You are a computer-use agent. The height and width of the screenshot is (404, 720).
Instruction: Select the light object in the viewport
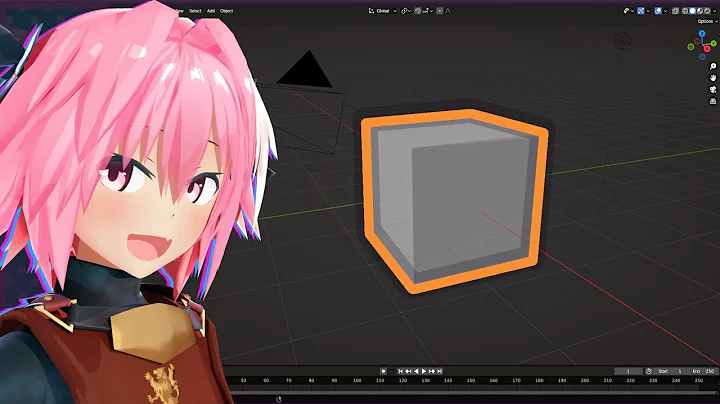(x=622, y=41)
